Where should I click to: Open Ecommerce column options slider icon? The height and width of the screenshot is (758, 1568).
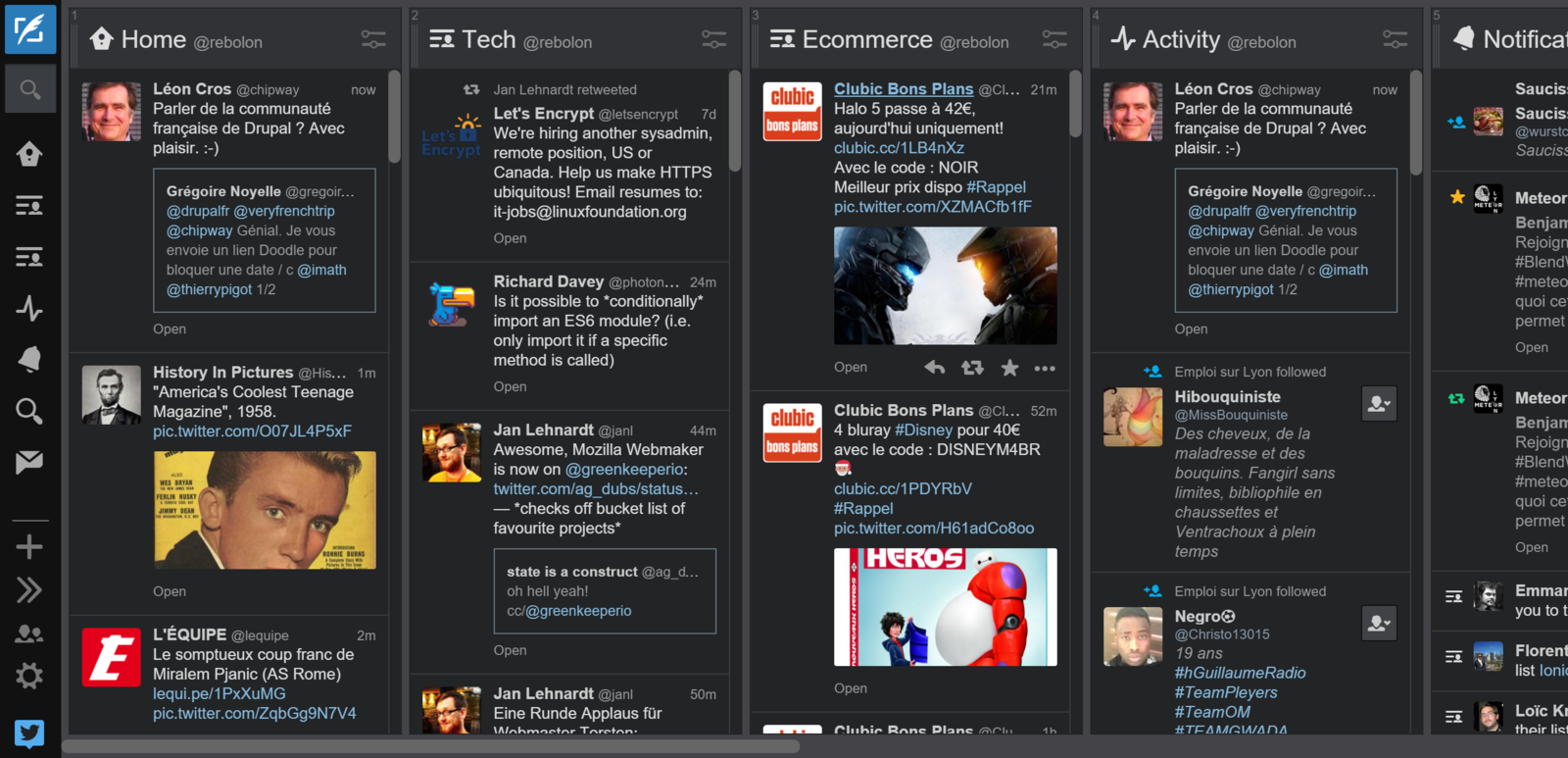(1054, 39)
